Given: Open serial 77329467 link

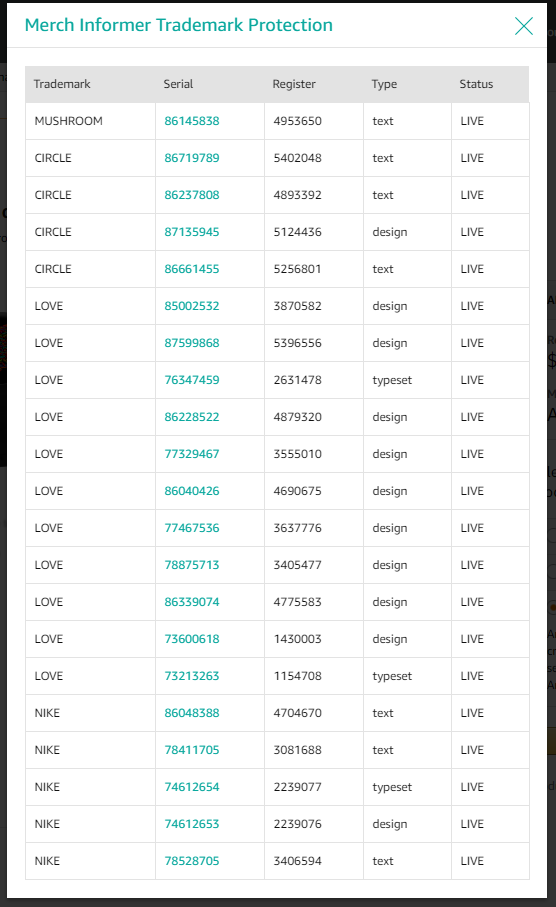Looking at the screenshot, I should pos(192,454).
